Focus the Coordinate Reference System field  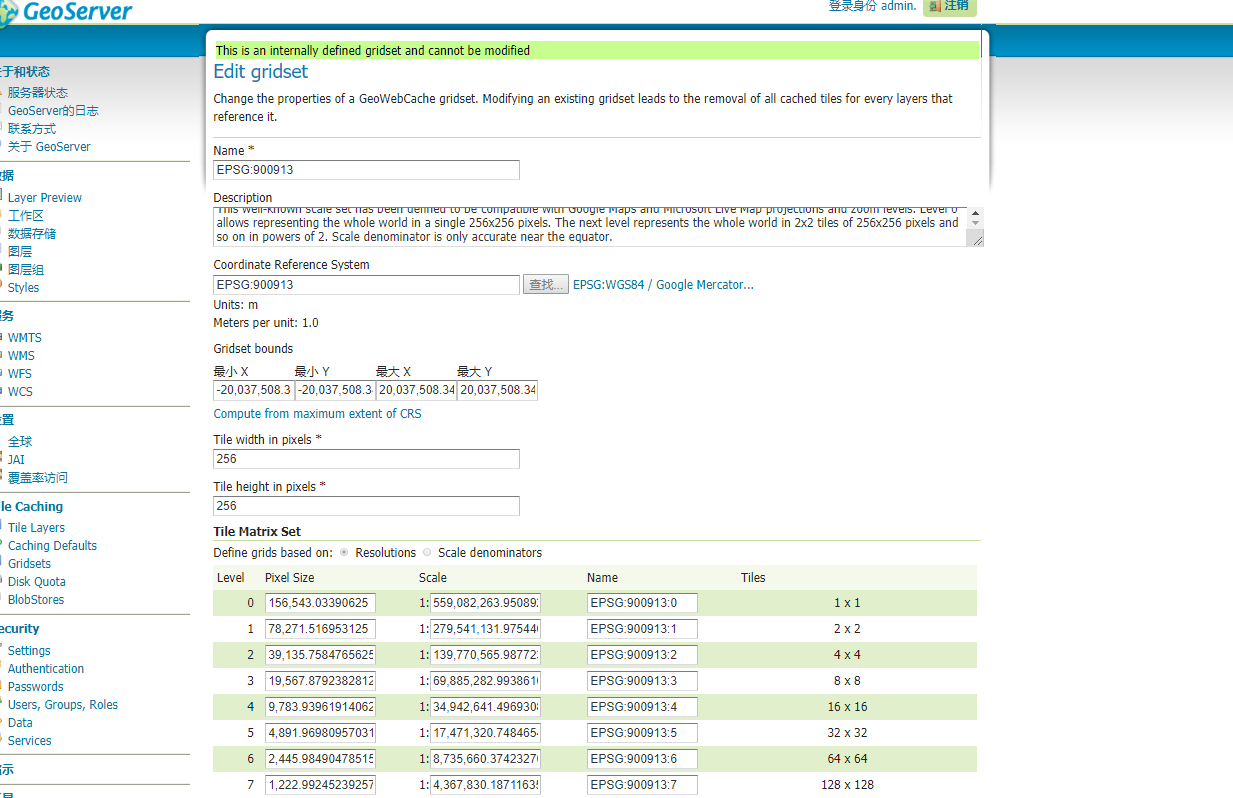click(x=366, y=285)
